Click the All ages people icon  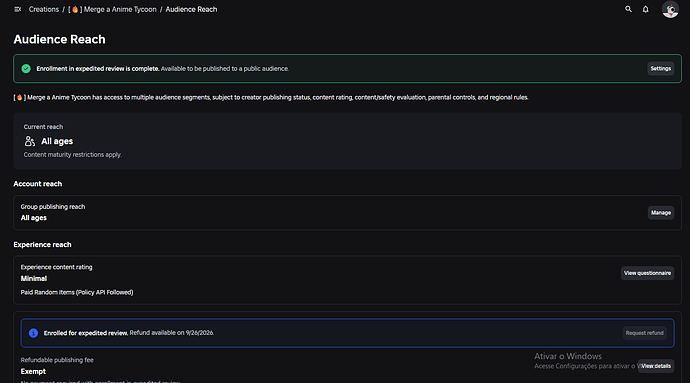[29, 141]
